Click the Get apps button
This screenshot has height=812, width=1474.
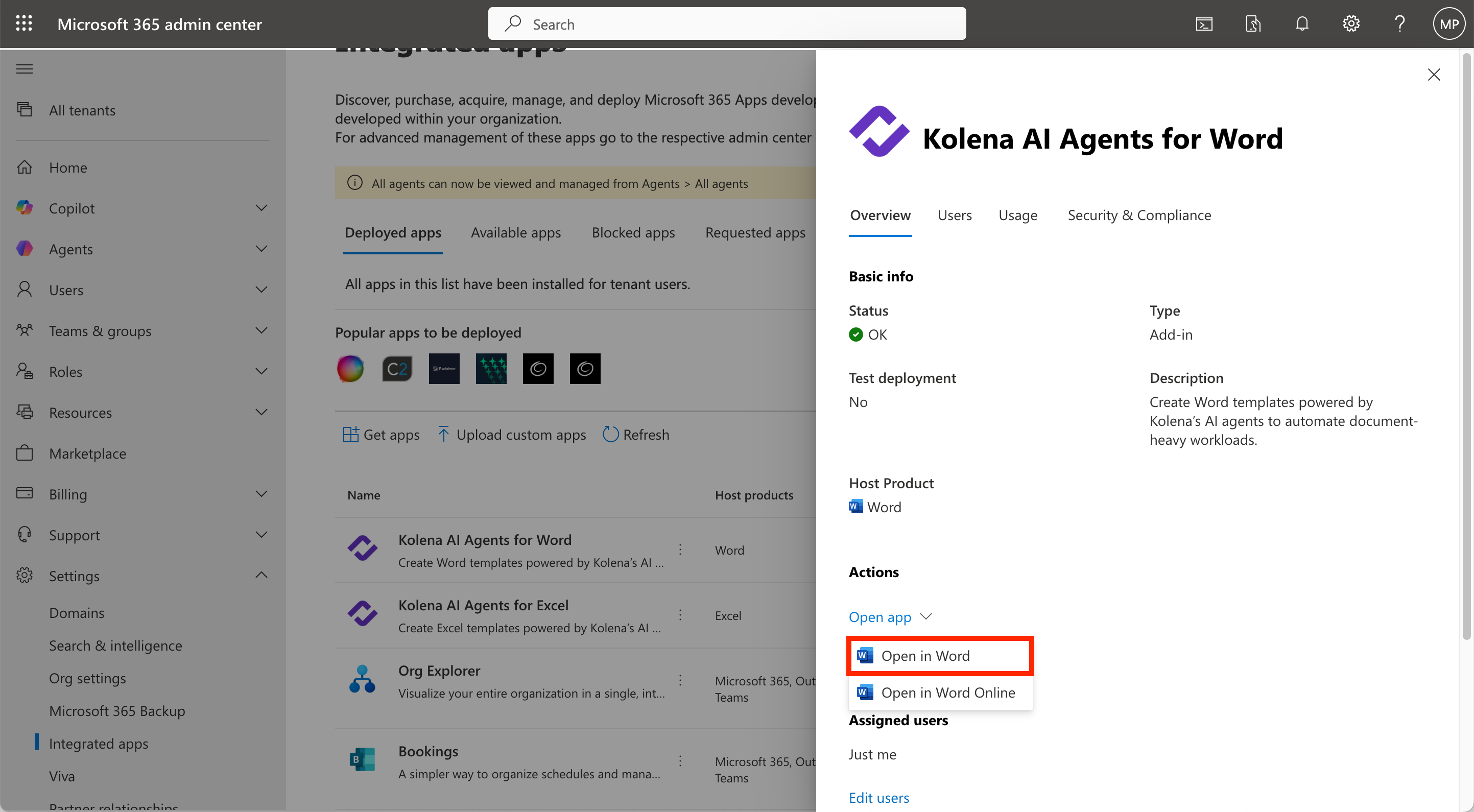tap(381, 435)
